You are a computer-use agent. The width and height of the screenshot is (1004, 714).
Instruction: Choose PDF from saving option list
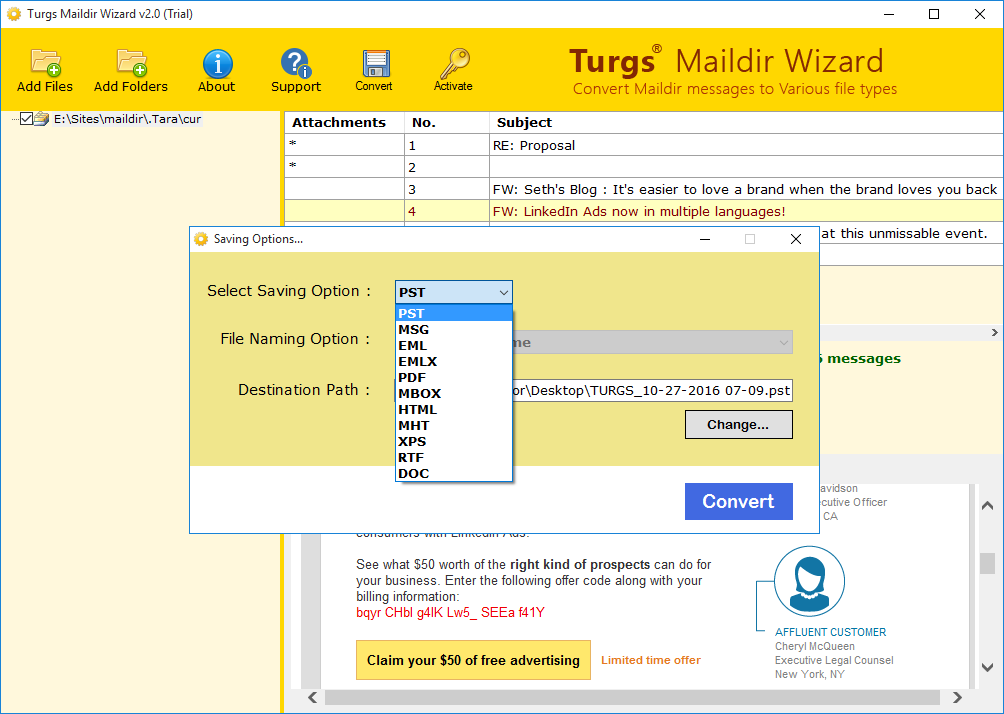453,377
